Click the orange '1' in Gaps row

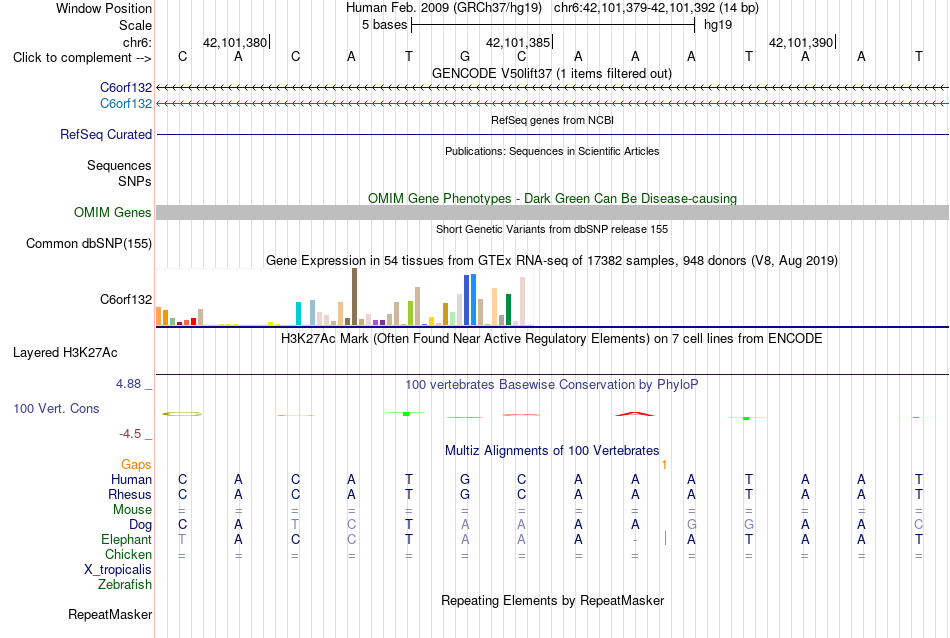coord(665,465)
